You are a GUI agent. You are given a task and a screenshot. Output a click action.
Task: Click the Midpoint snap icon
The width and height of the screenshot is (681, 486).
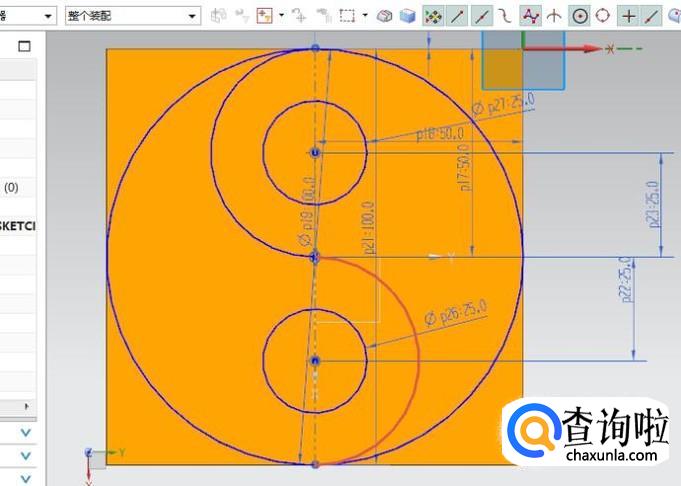[x=482, y=16]
